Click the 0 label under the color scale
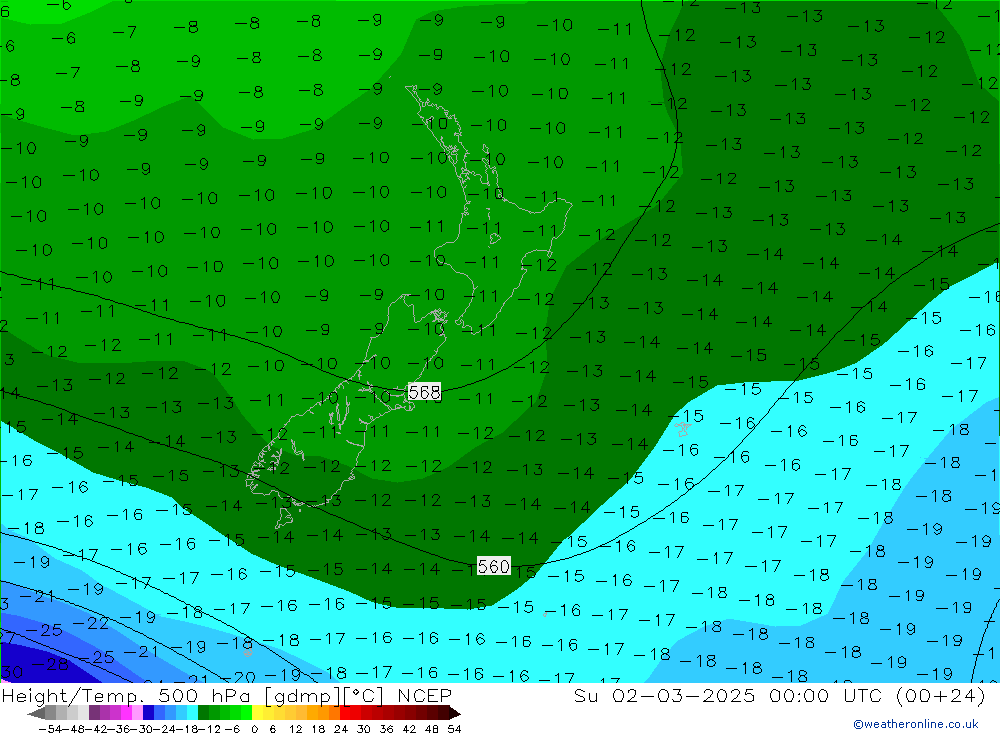Image resolution: width=1000 pixels, height=733 pixels. click(x=254, y=729)
